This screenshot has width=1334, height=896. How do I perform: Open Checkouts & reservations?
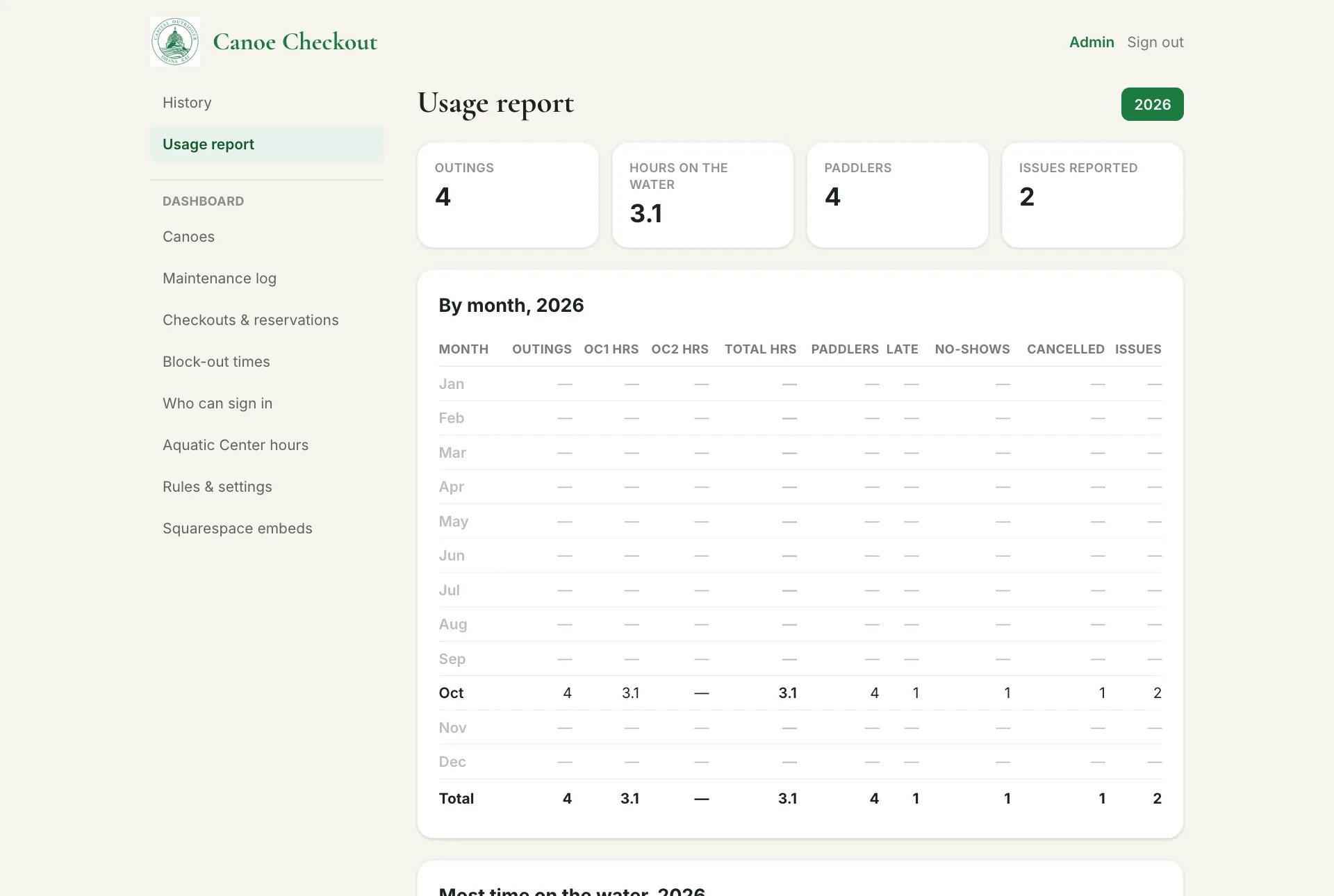tap(267, 320)
